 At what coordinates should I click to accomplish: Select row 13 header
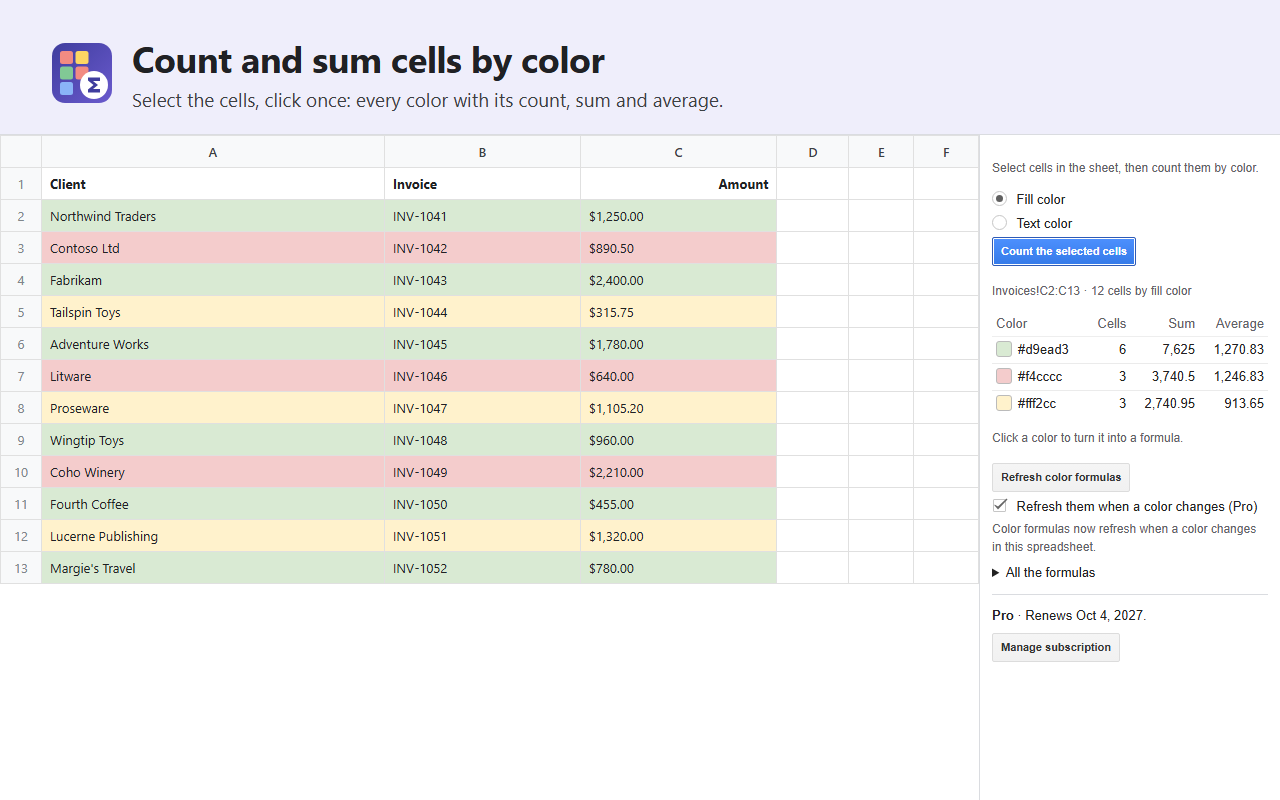coord(21,568)
